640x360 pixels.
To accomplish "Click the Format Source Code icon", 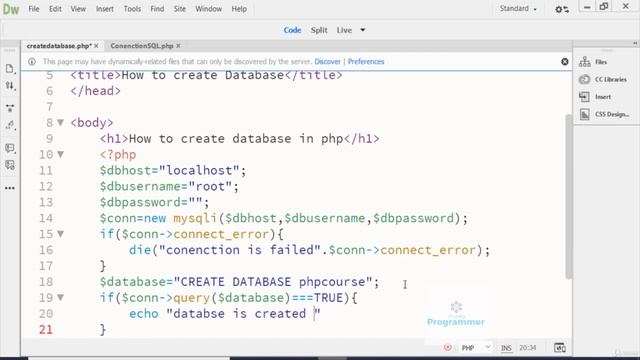I will pos(10,125).
